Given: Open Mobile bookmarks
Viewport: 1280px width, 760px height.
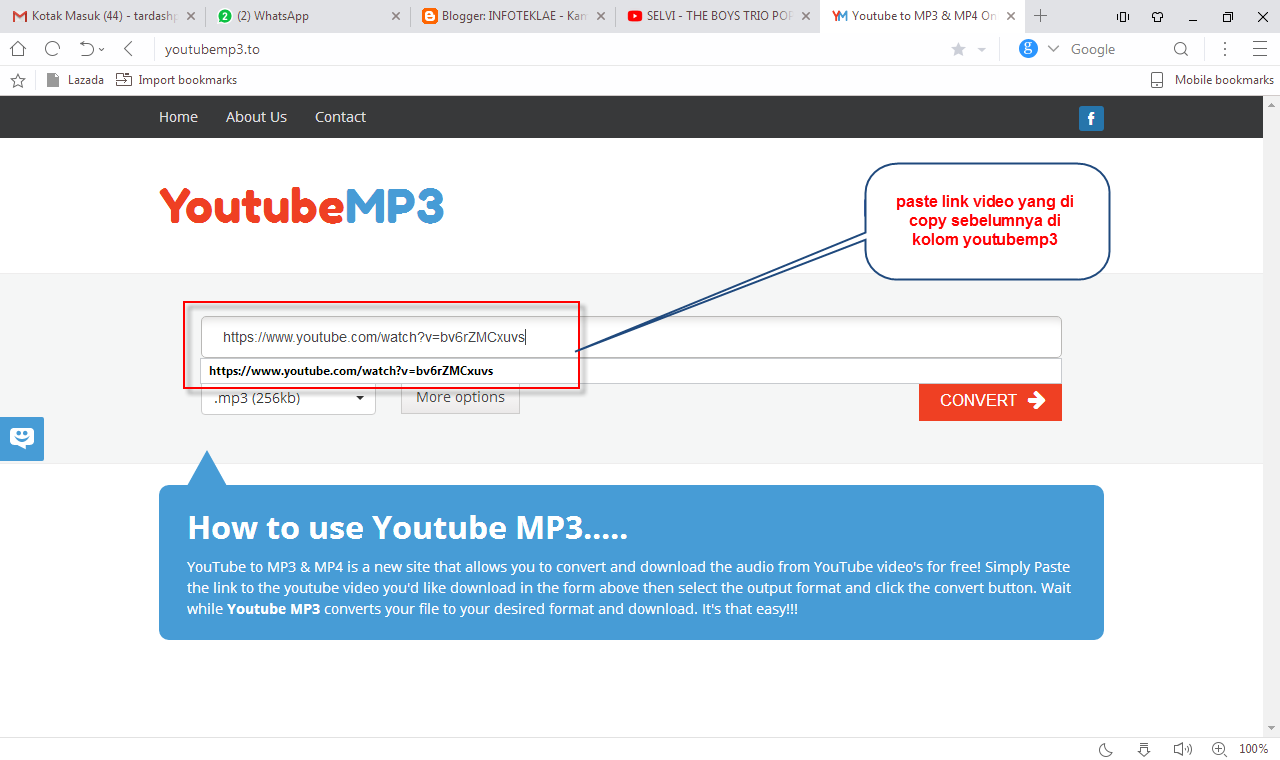Looking at the screenshot, I should [x=1212, y=80].
